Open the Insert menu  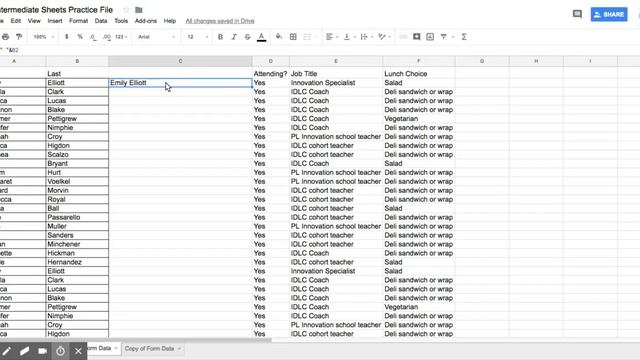pyautogui.click(x=55, y=21)
